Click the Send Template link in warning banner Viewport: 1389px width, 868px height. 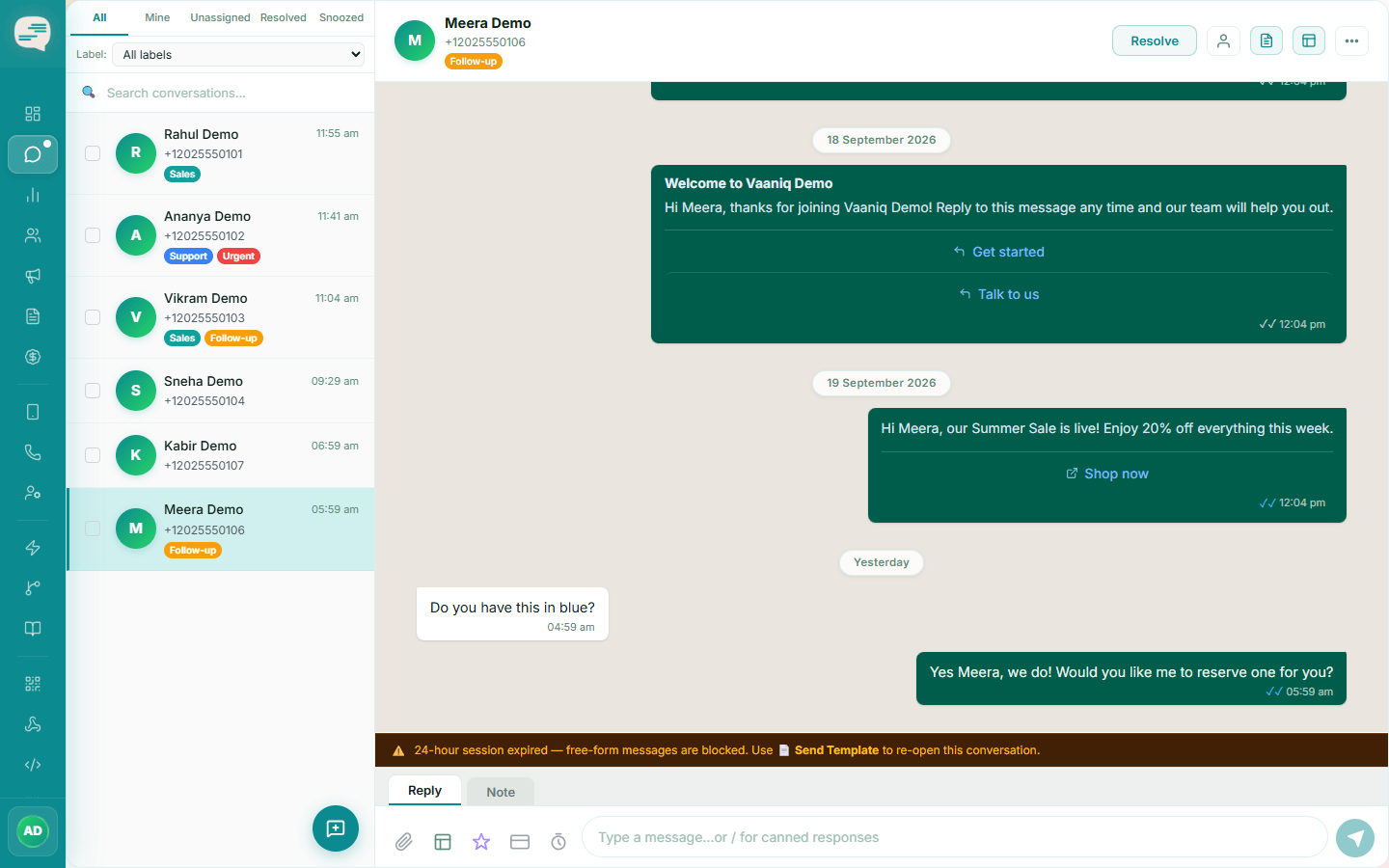836,750
